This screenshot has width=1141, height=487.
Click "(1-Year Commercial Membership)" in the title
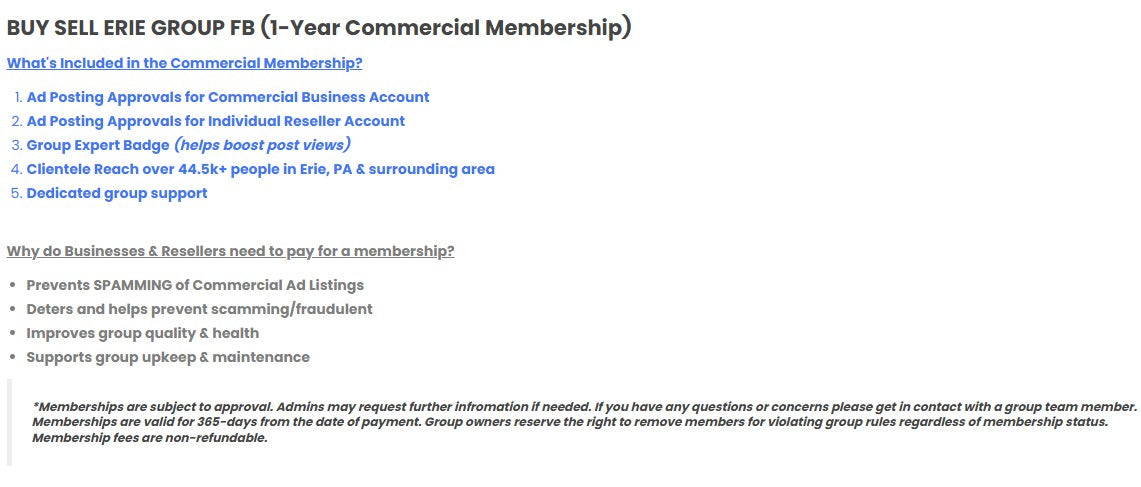(446, 28)
